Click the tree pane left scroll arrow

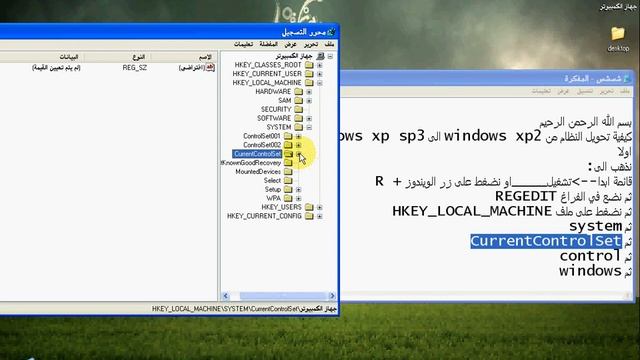[225, 296]
